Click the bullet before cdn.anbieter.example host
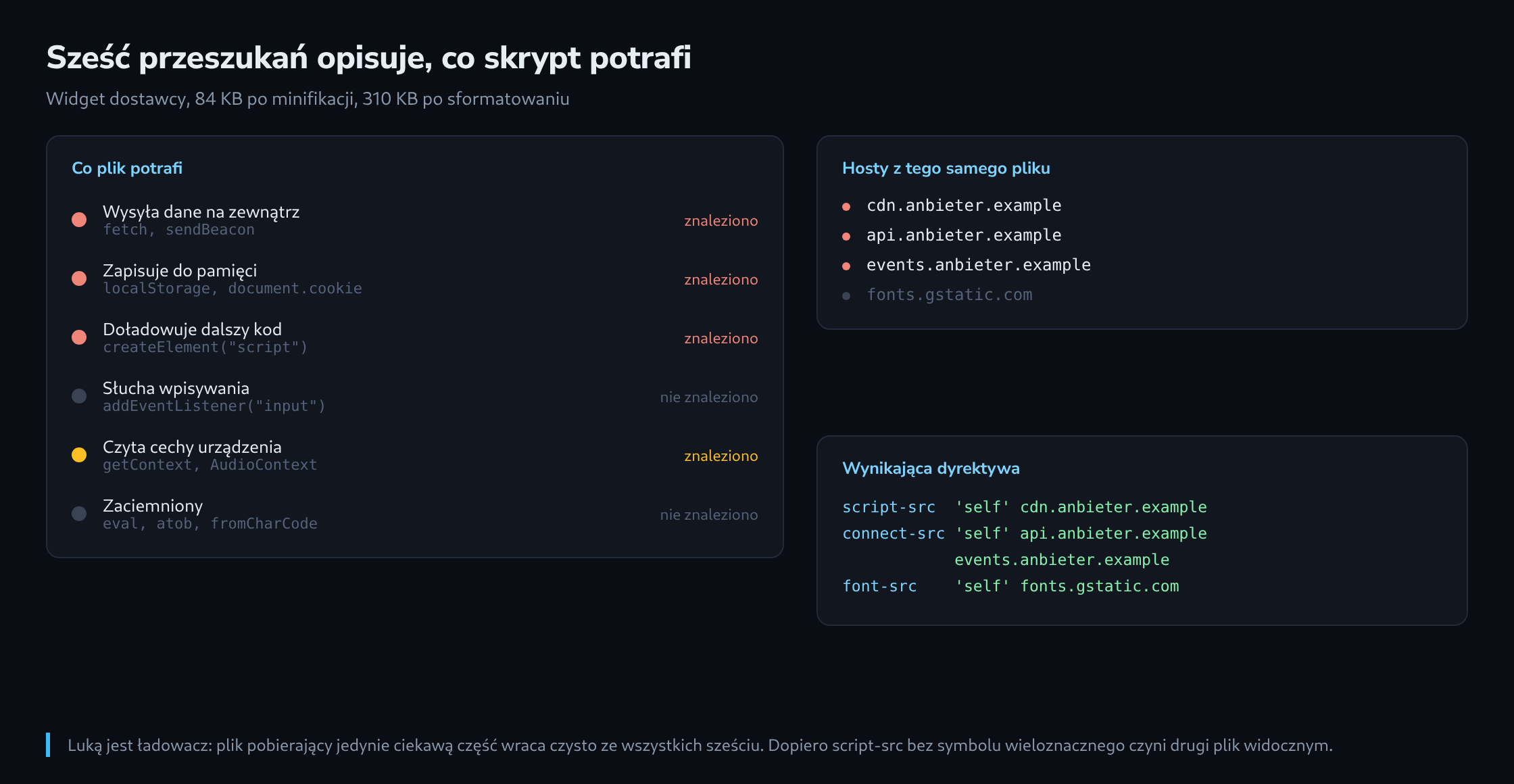Screen dimensions: 1514x784 point(846,207)
